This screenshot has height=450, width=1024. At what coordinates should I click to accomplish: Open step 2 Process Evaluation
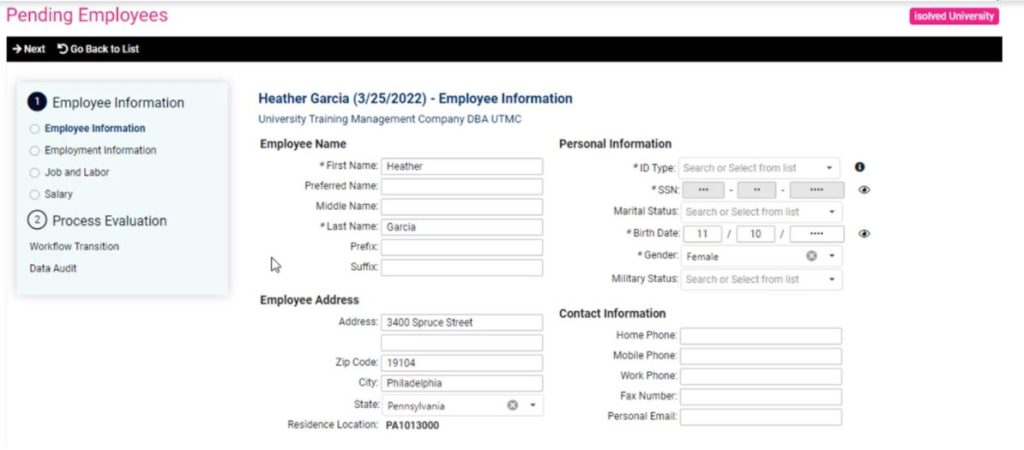(97, 221)
